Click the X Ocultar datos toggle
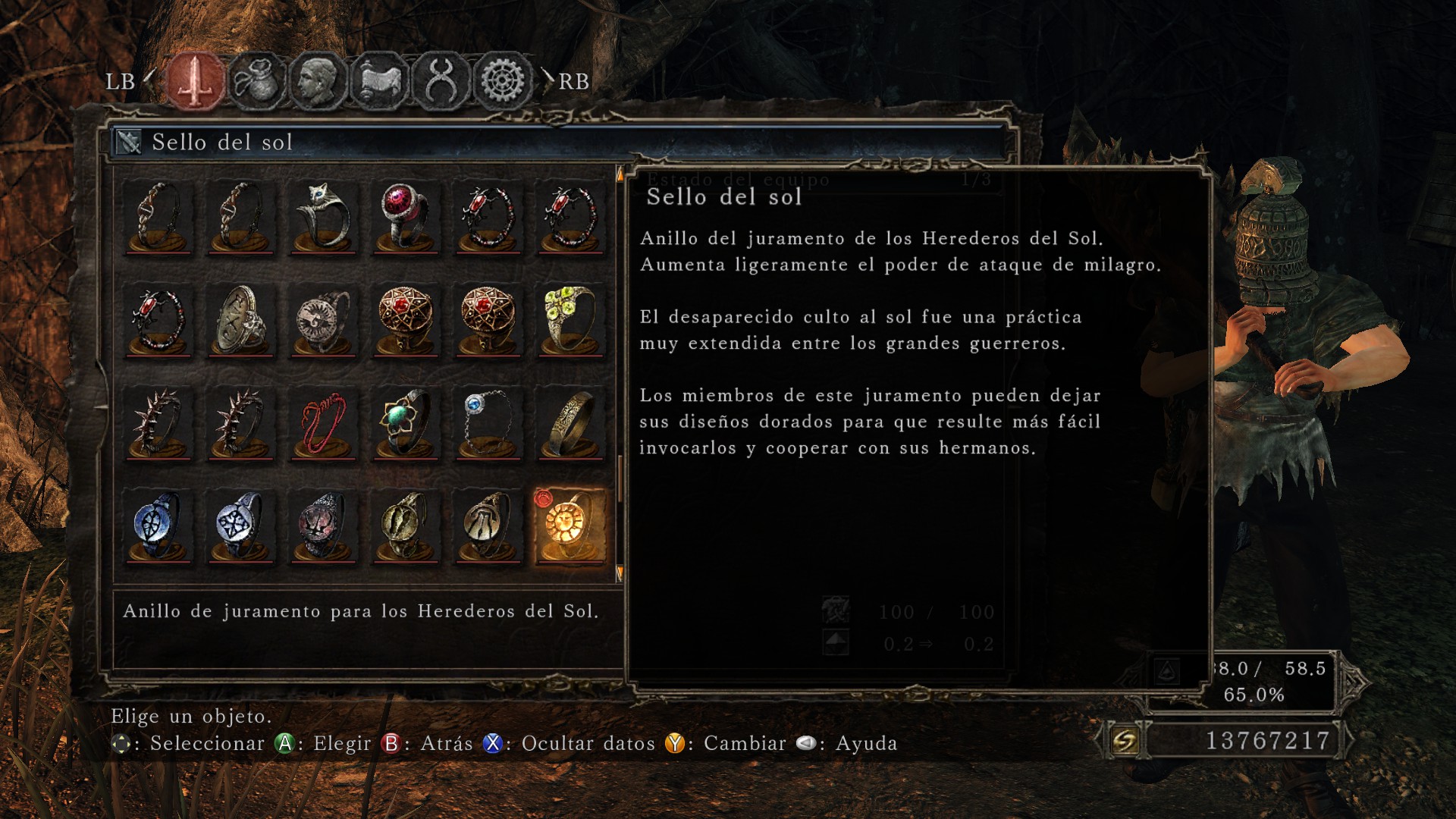 tap(570, 743)
